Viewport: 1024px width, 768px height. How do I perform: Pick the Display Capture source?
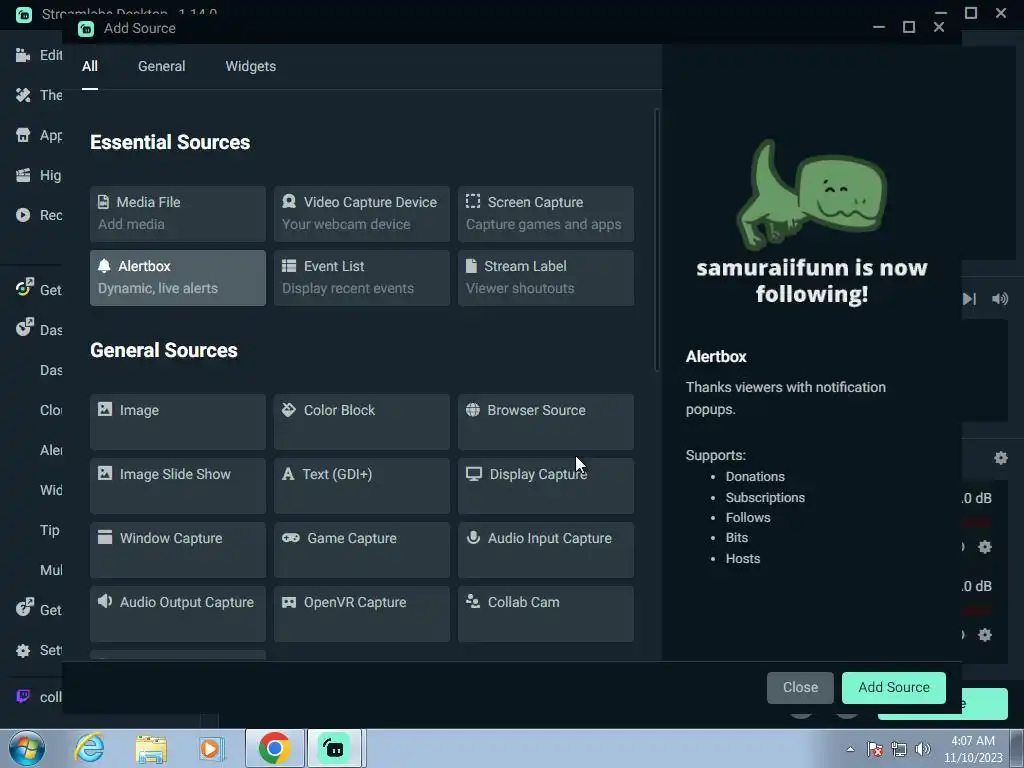(x=546, y=486)
